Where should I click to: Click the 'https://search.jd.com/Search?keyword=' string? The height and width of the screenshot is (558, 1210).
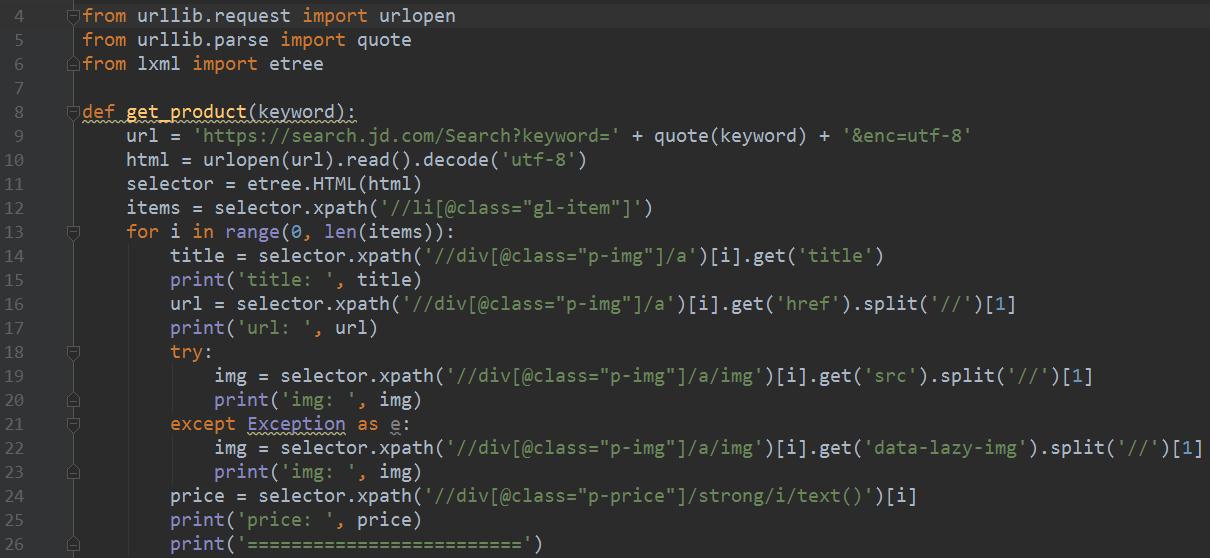coord(406,136)
